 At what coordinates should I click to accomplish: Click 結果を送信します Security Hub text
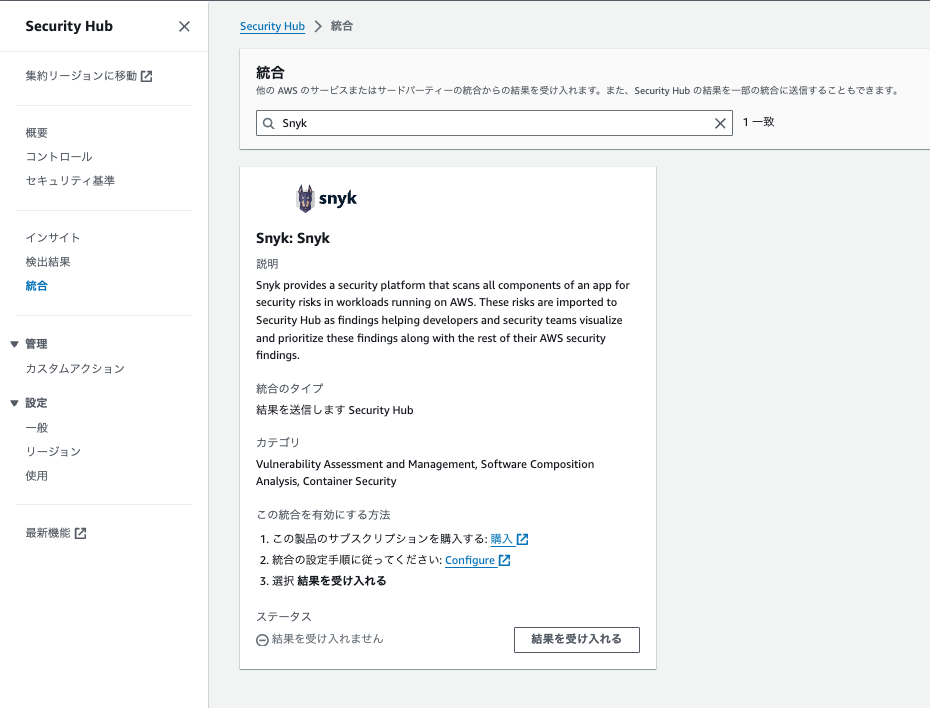tap(335, 410)
